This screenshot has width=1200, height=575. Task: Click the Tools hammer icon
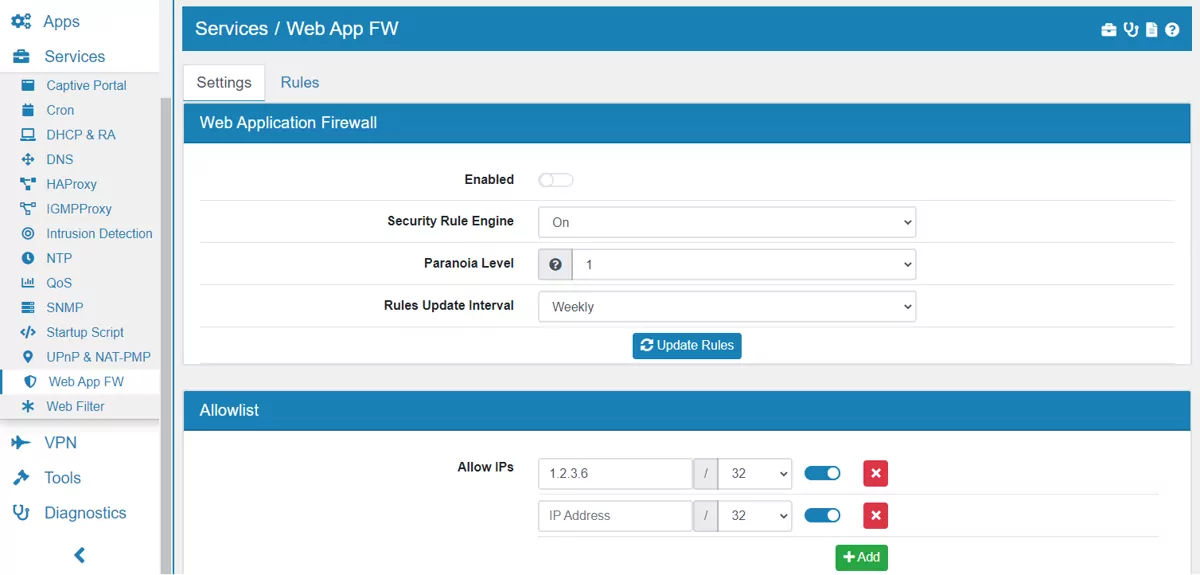pos(21,478)
